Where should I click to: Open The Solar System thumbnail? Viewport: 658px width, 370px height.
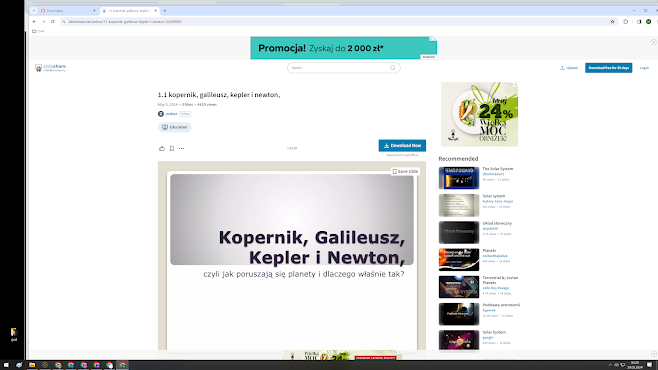point(459,178)
